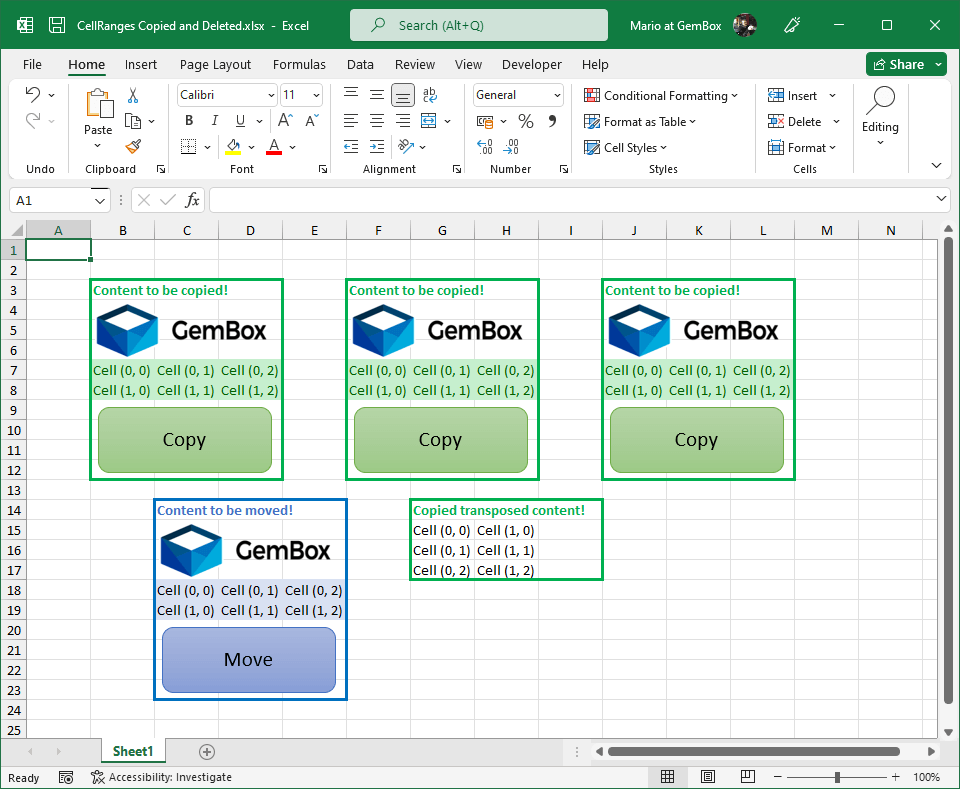The image size is (960, 789).
Task: Click the Name Box showing A1
Action: click(50, 200)
